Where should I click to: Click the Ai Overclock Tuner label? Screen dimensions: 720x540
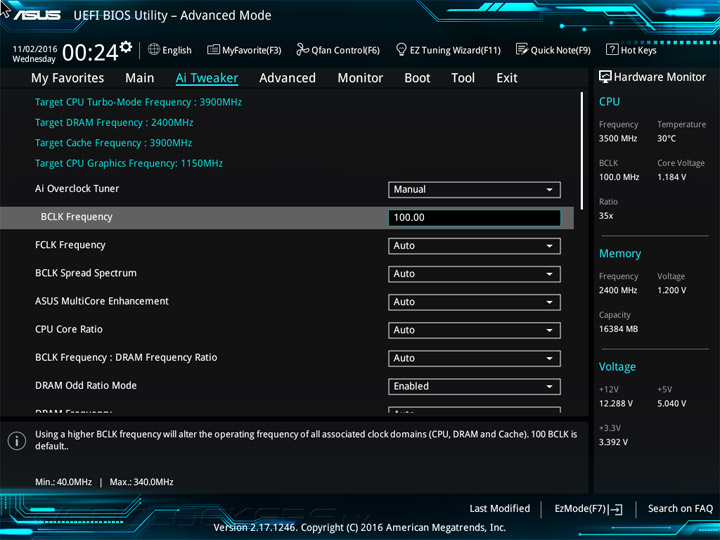[77, 189]
